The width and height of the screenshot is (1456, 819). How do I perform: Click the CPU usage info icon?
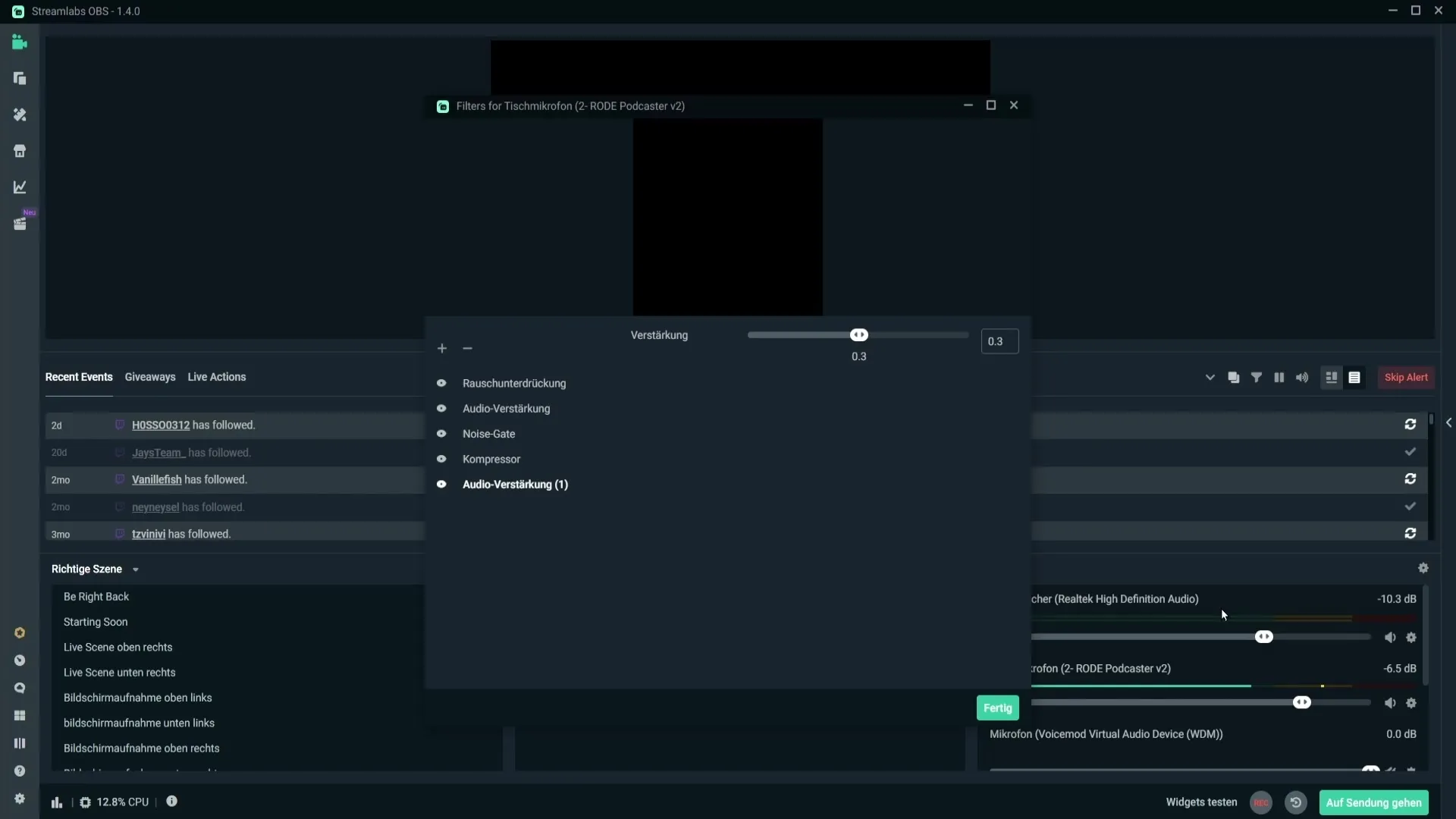[171, 802]
